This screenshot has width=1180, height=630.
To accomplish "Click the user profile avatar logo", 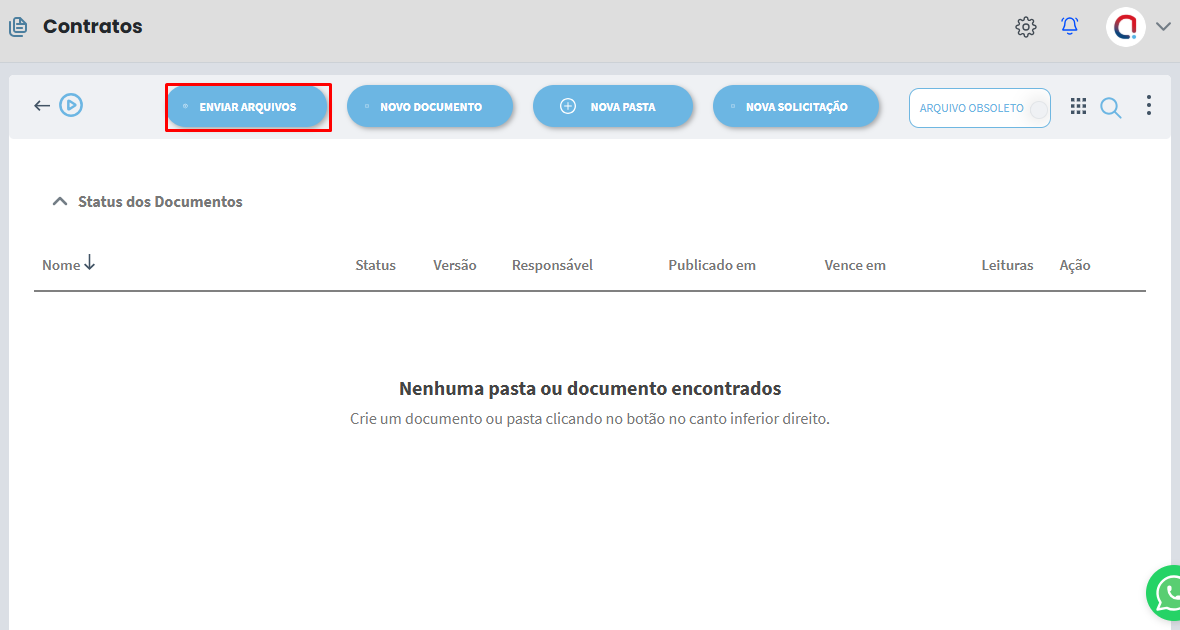I will [1125, 27].
